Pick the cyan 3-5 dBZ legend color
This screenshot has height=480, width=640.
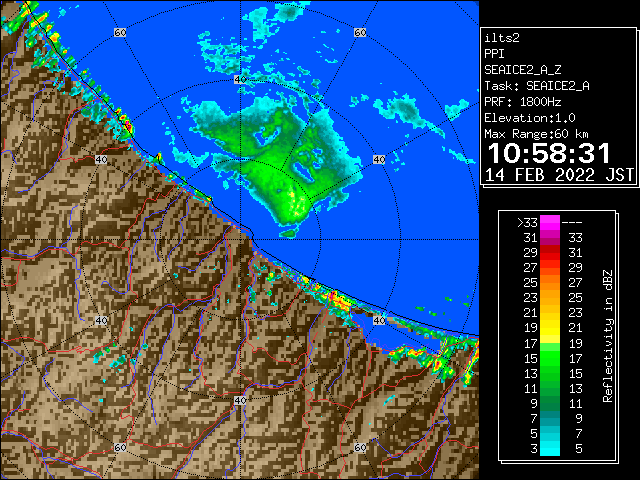click(550, 448)
